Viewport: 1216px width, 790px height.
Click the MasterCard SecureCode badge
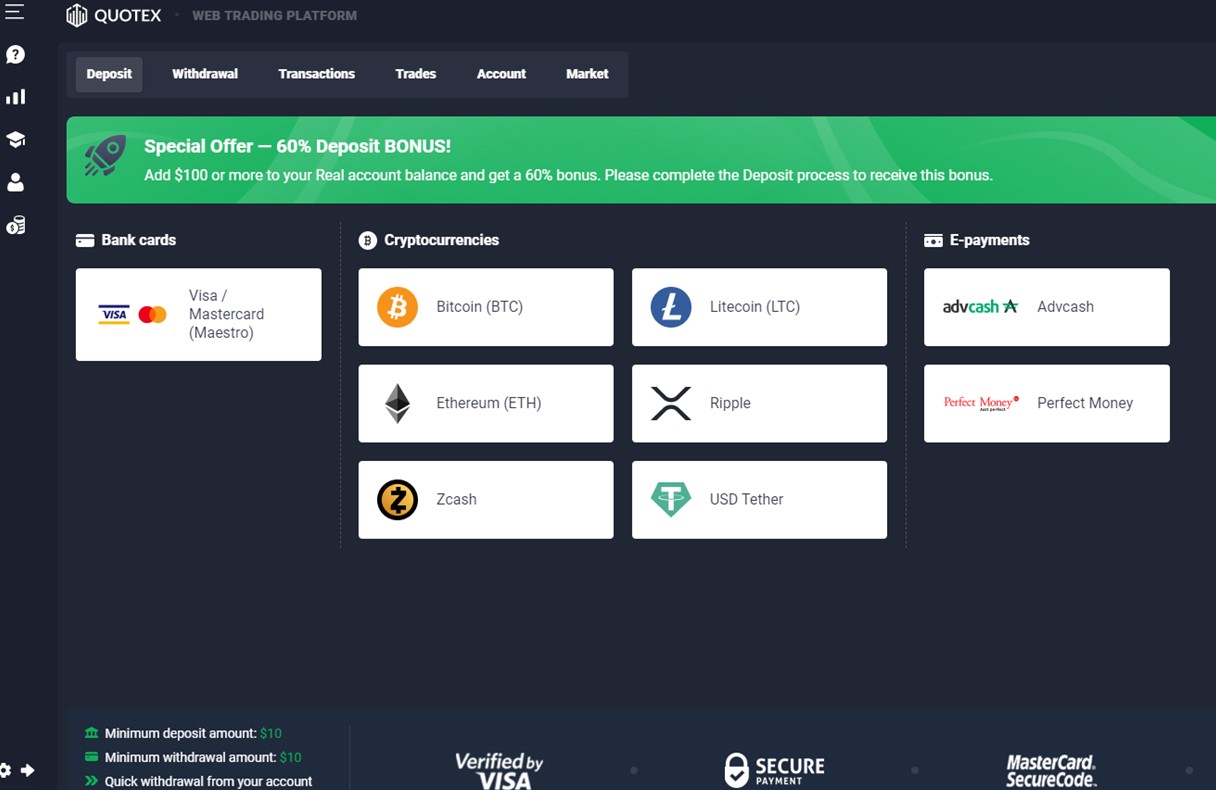point(1051,770)
